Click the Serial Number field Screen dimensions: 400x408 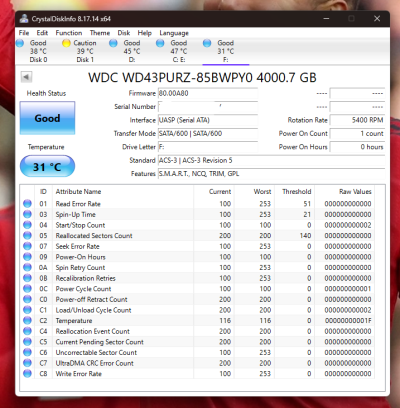(x=208, y=107)
